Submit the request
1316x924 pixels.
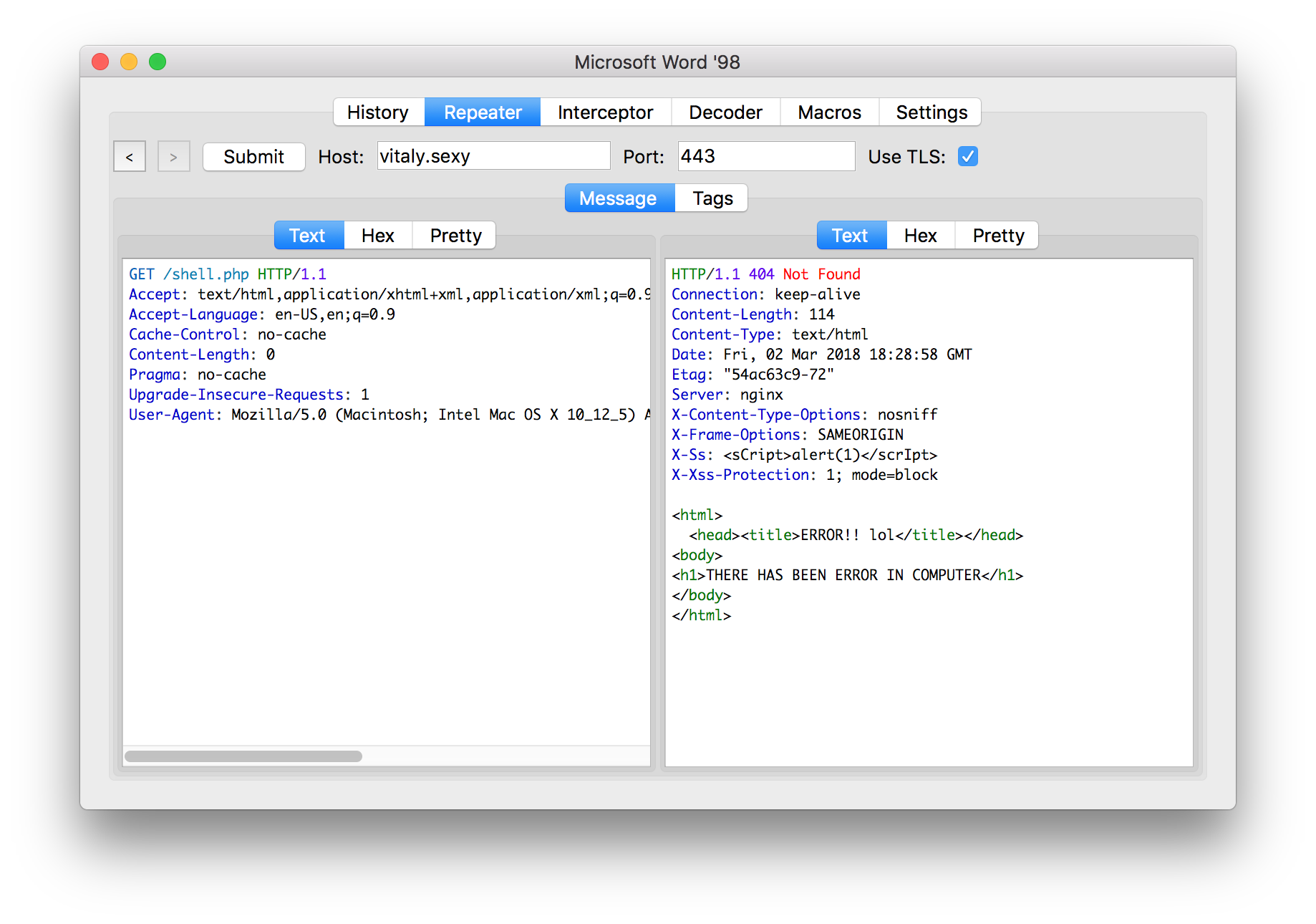[x=253, y=157]
